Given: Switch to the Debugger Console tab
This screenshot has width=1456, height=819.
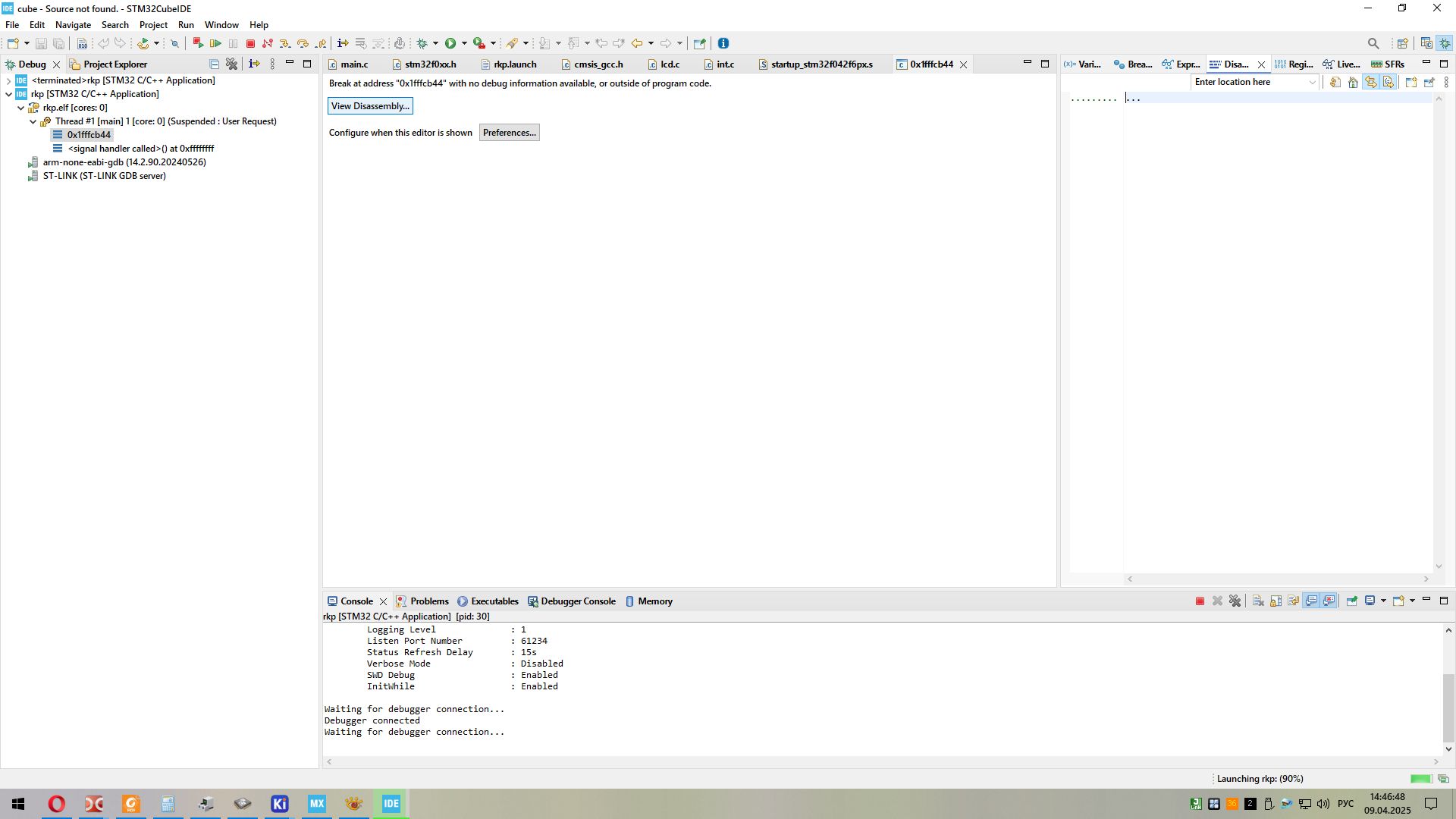Looking at the screenshot, I should pyautogui.click(x=572, y=601).
